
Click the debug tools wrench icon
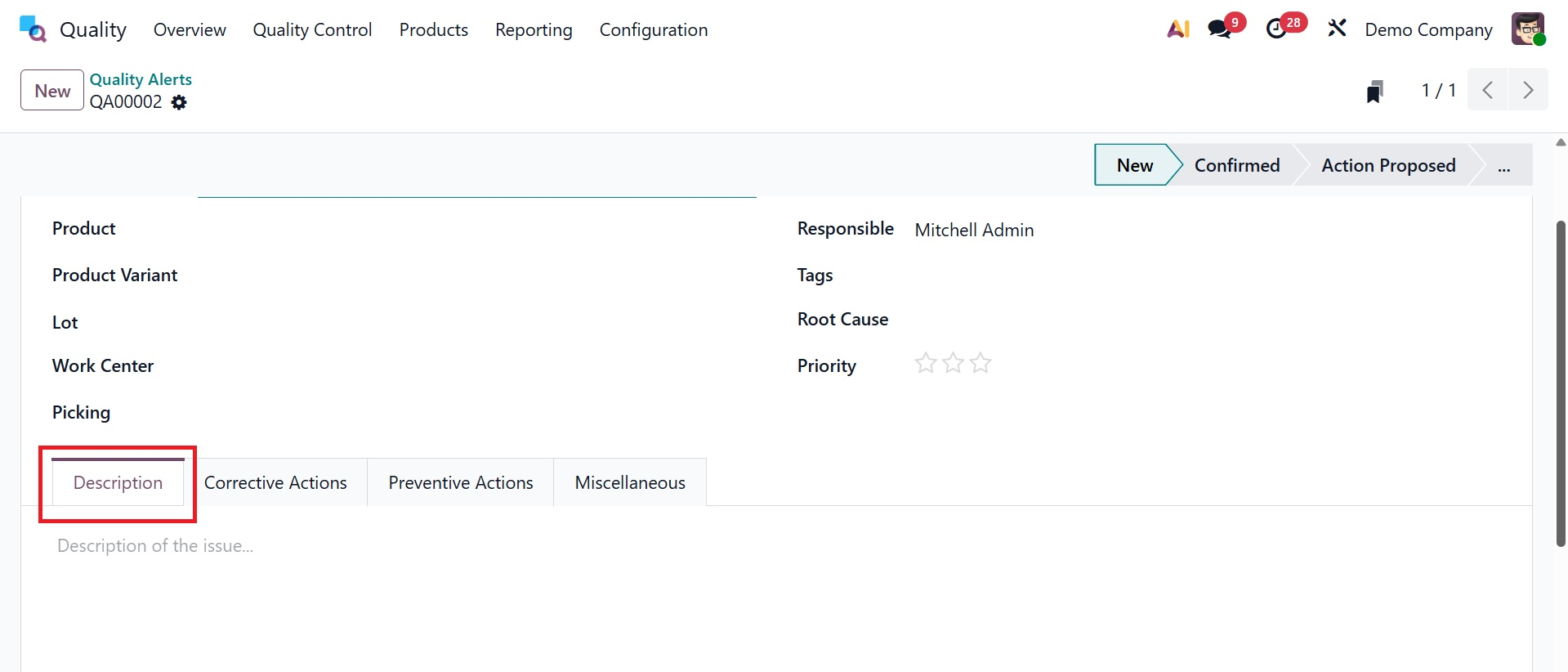point(1337,29)
